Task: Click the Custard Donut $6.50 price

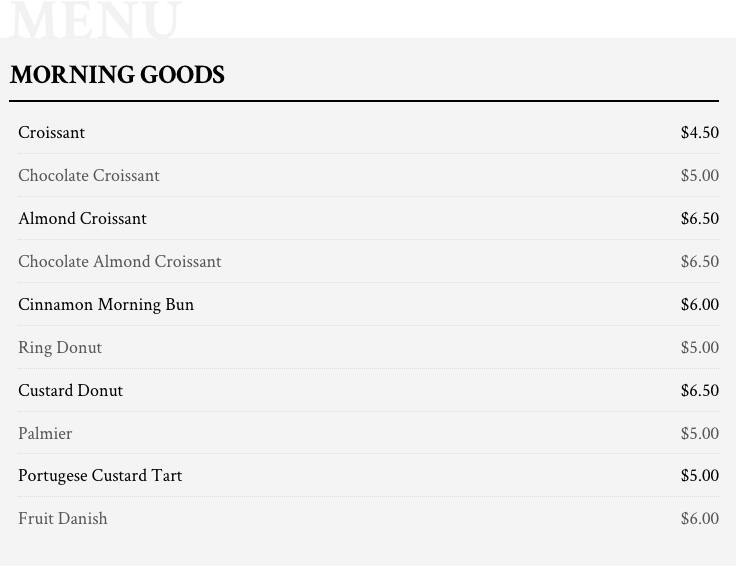Action: (700, 391)
